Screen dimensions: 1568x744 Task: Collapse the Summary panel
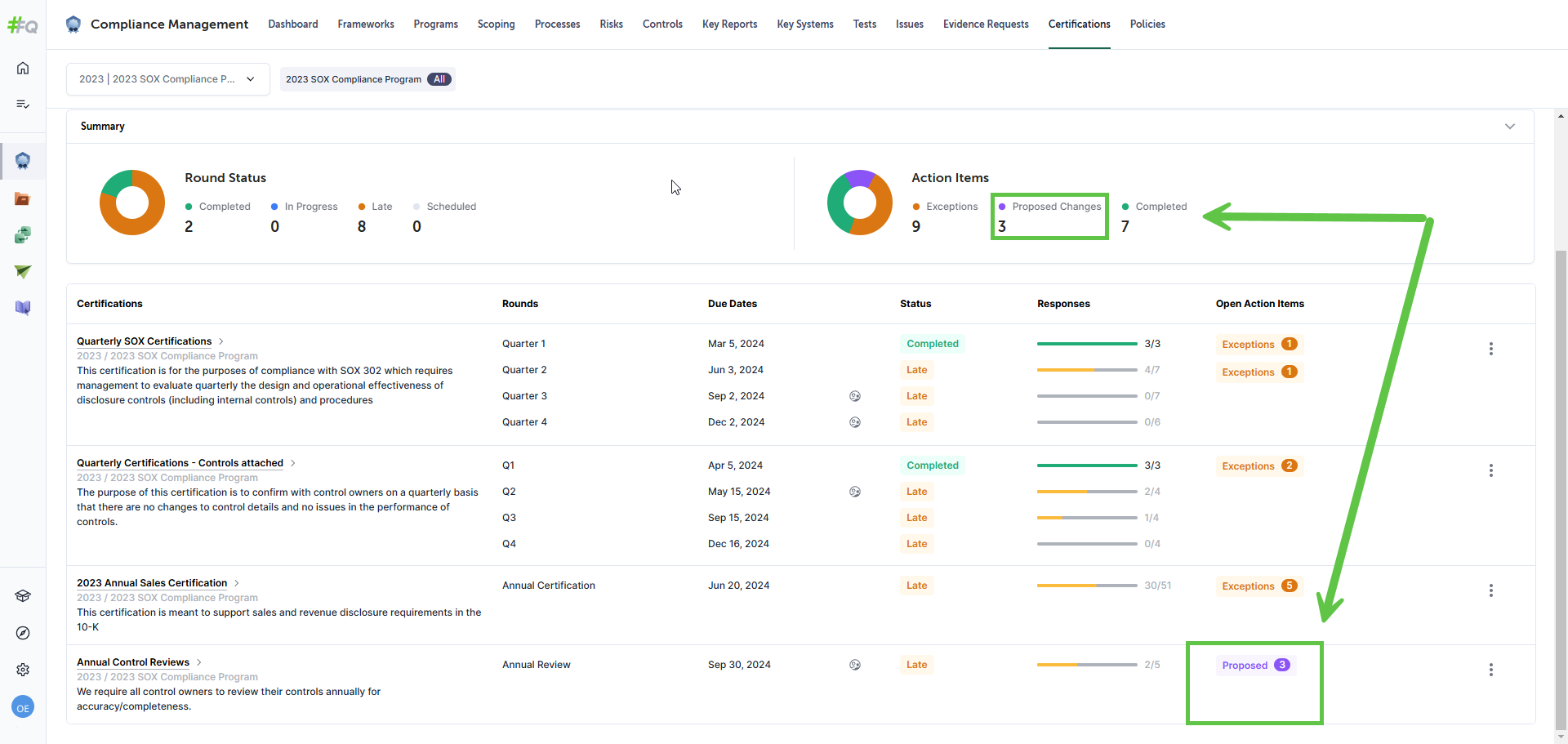coord(1509,127)
